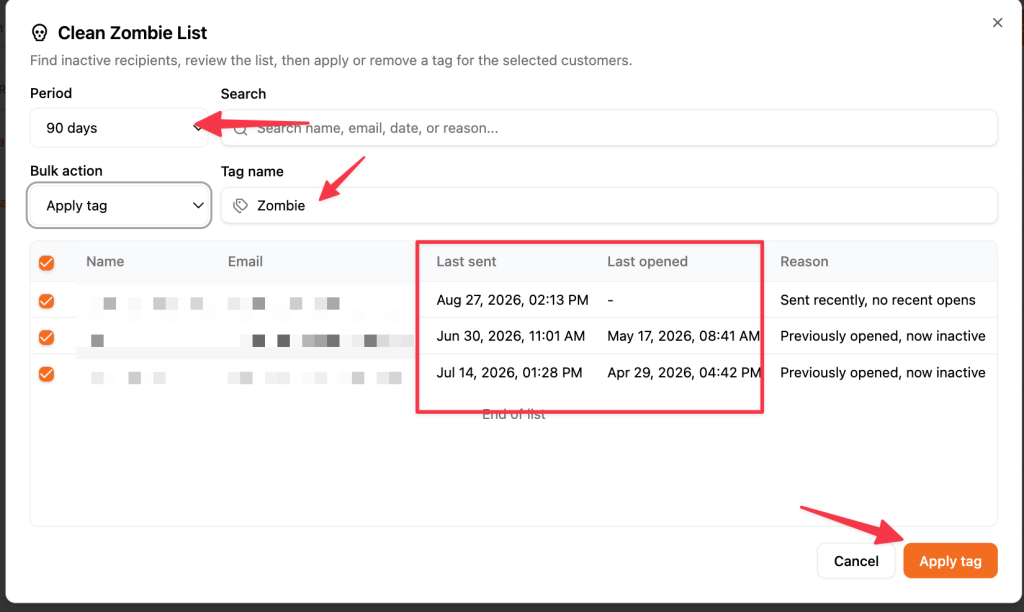Viewport: 1024px width, 612px height.
Task: Uncheck the row sent Jun 30, 2026
Action: point(46,337)
